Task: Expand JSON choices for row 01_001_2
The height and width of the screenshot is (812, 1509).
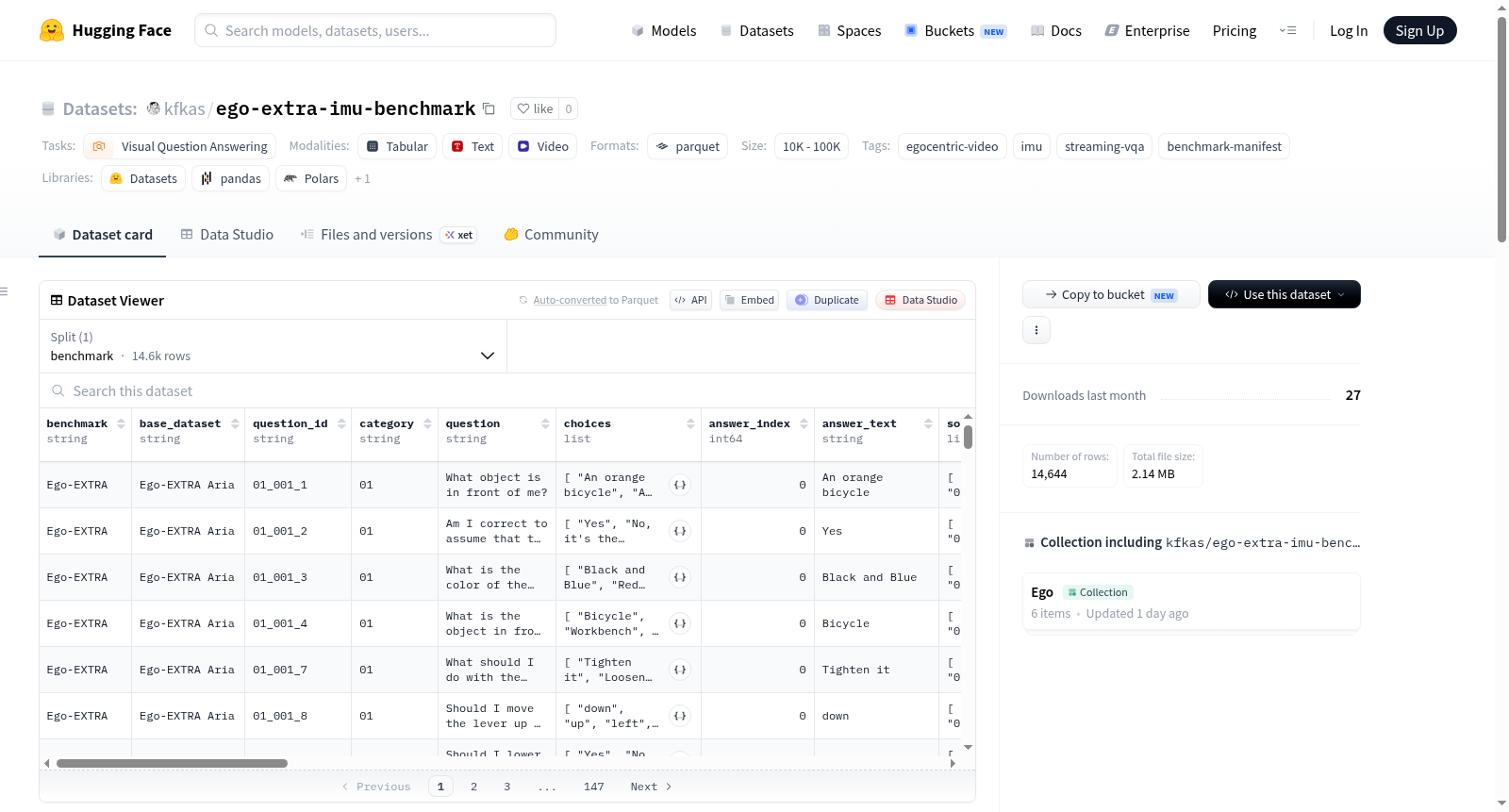Action: click(680, 531)
